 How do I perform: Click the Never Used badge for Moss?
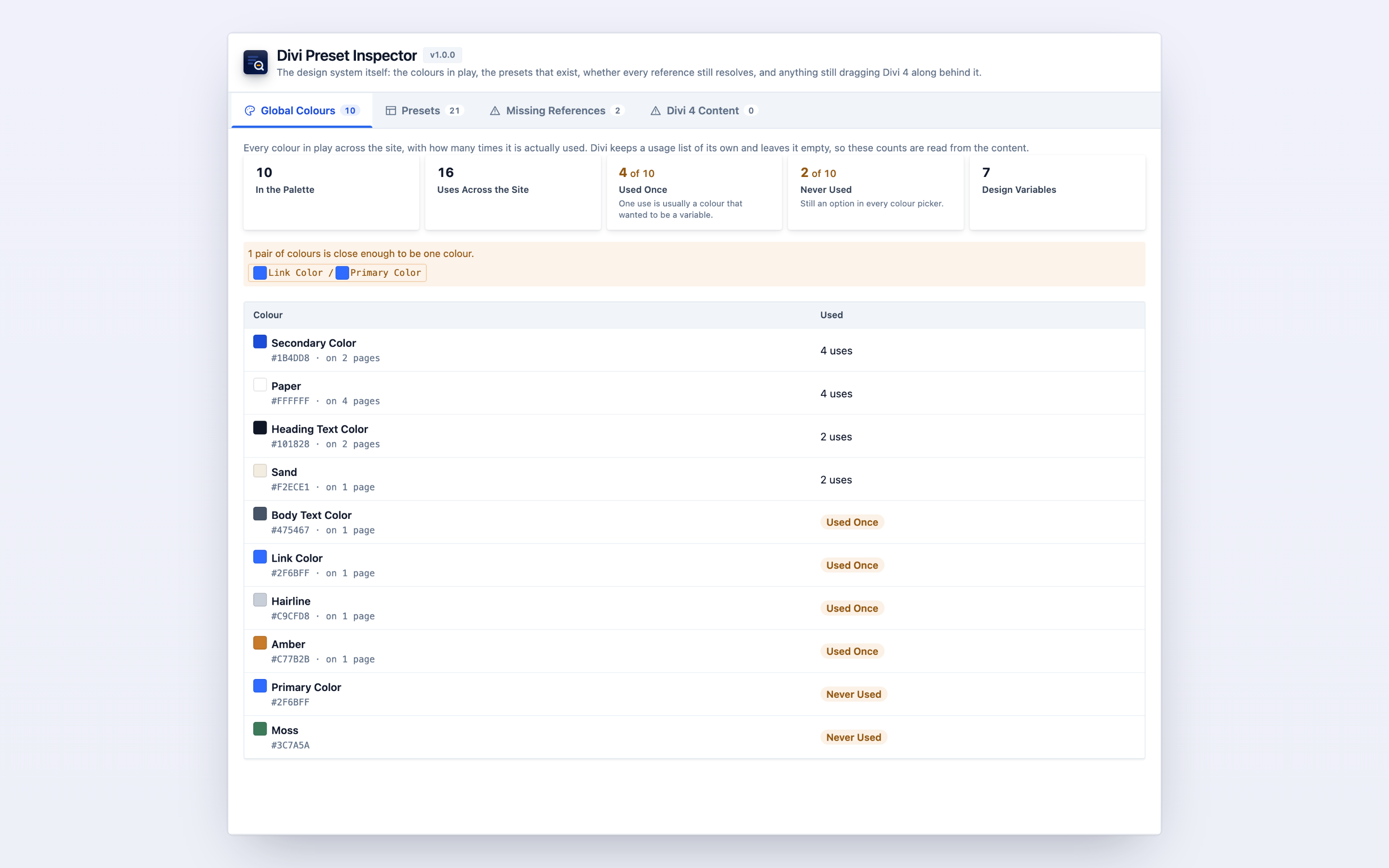(854, 738)
